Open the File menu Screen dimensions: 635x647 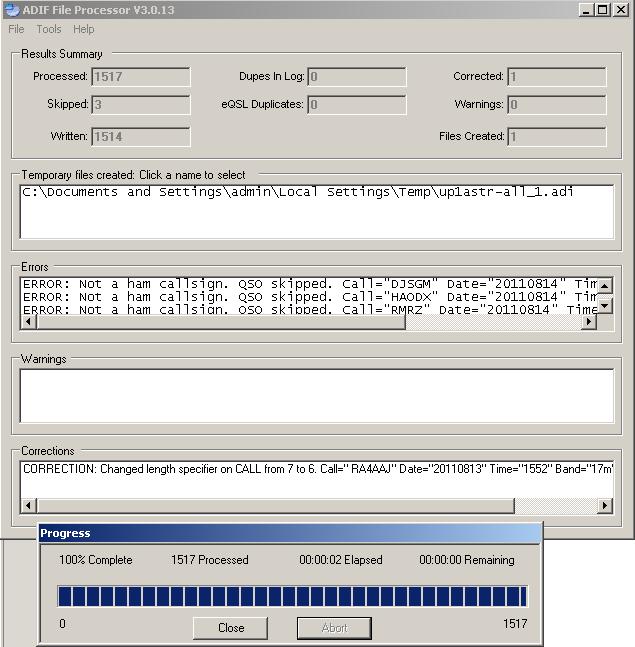coord(16,29)
